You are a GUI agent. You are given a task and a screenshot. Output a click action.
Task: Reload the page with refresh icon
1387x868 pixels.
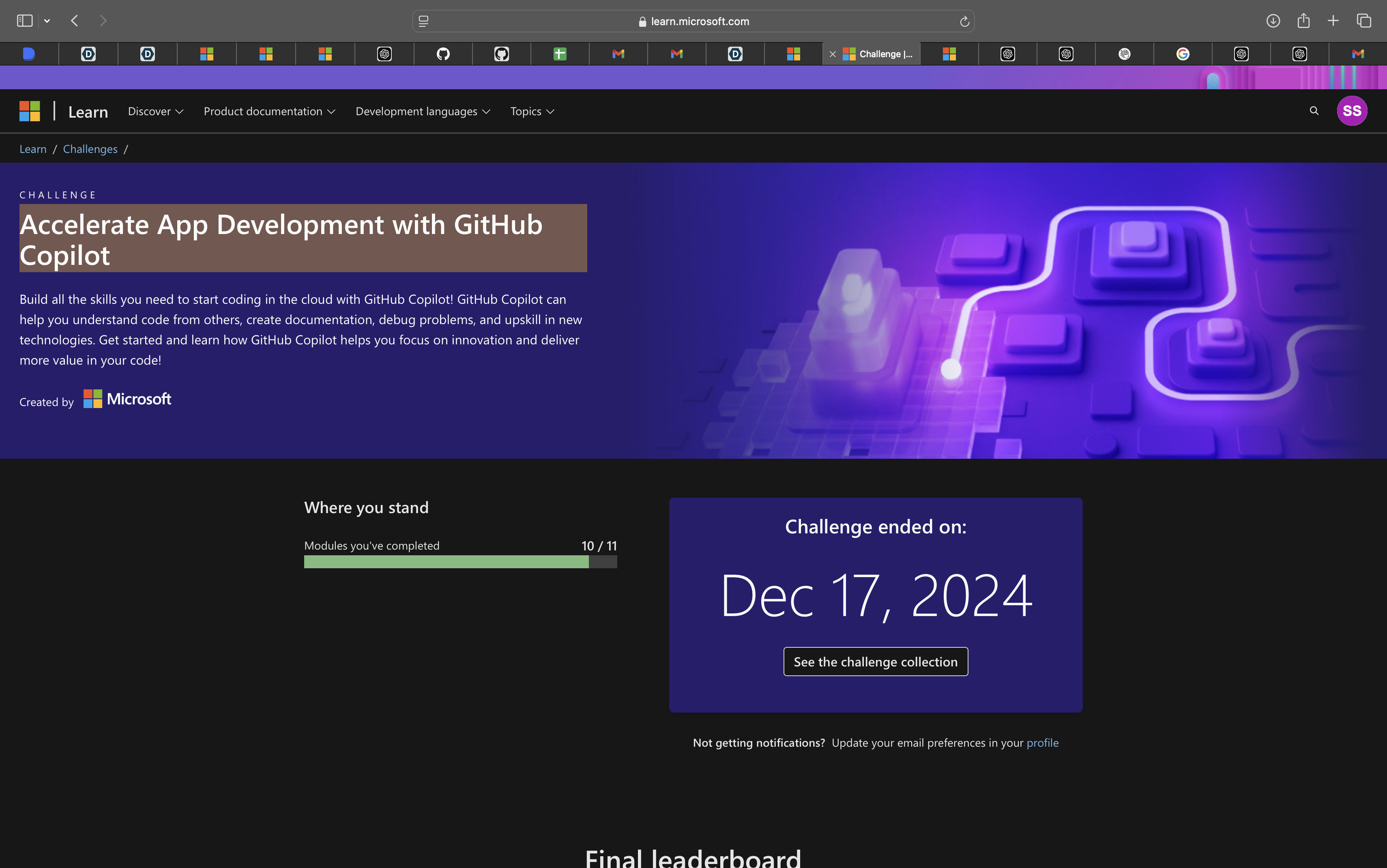click(964, 21)
